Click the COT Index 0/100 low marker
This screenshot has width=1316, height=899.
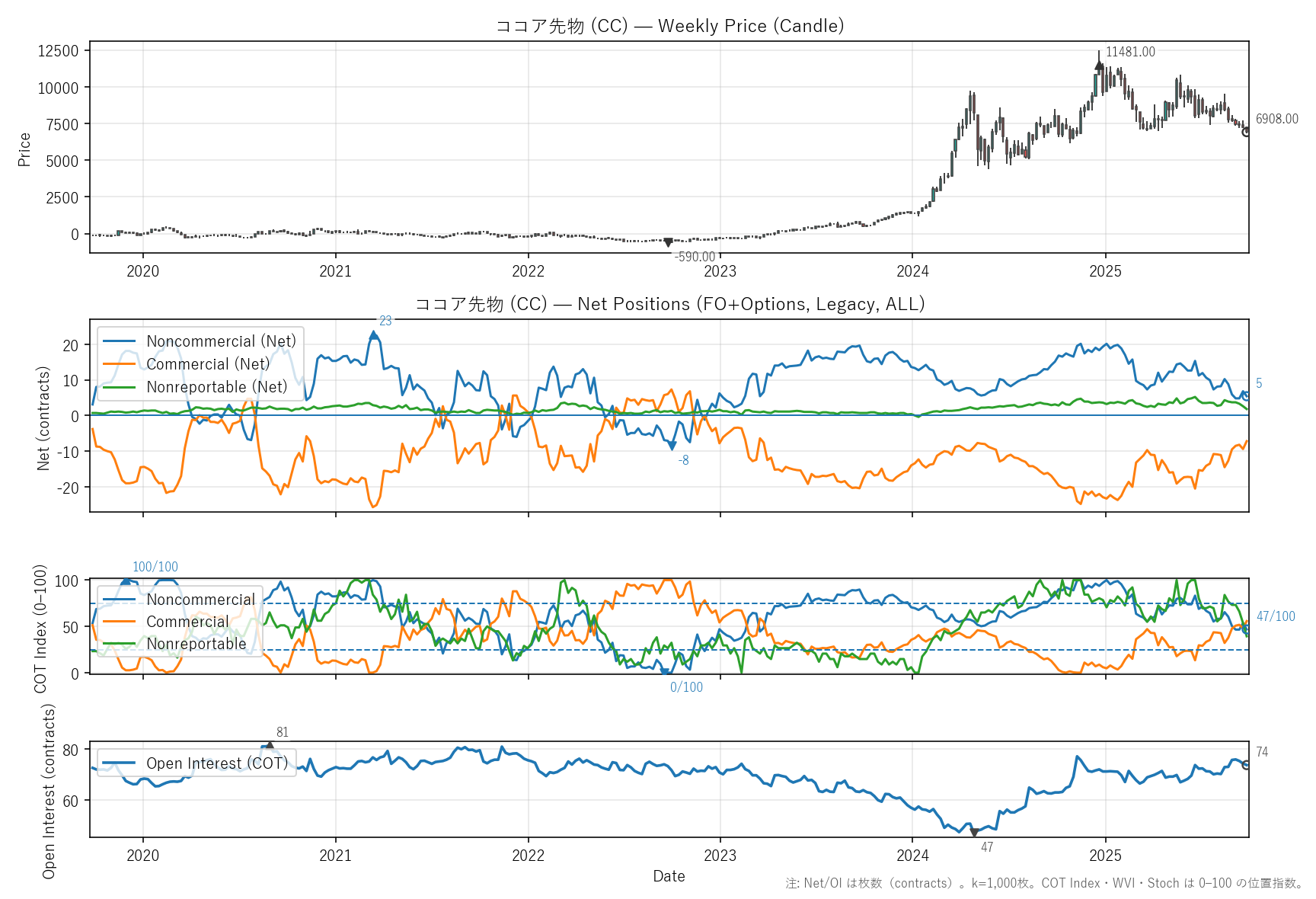click(665, 673)
